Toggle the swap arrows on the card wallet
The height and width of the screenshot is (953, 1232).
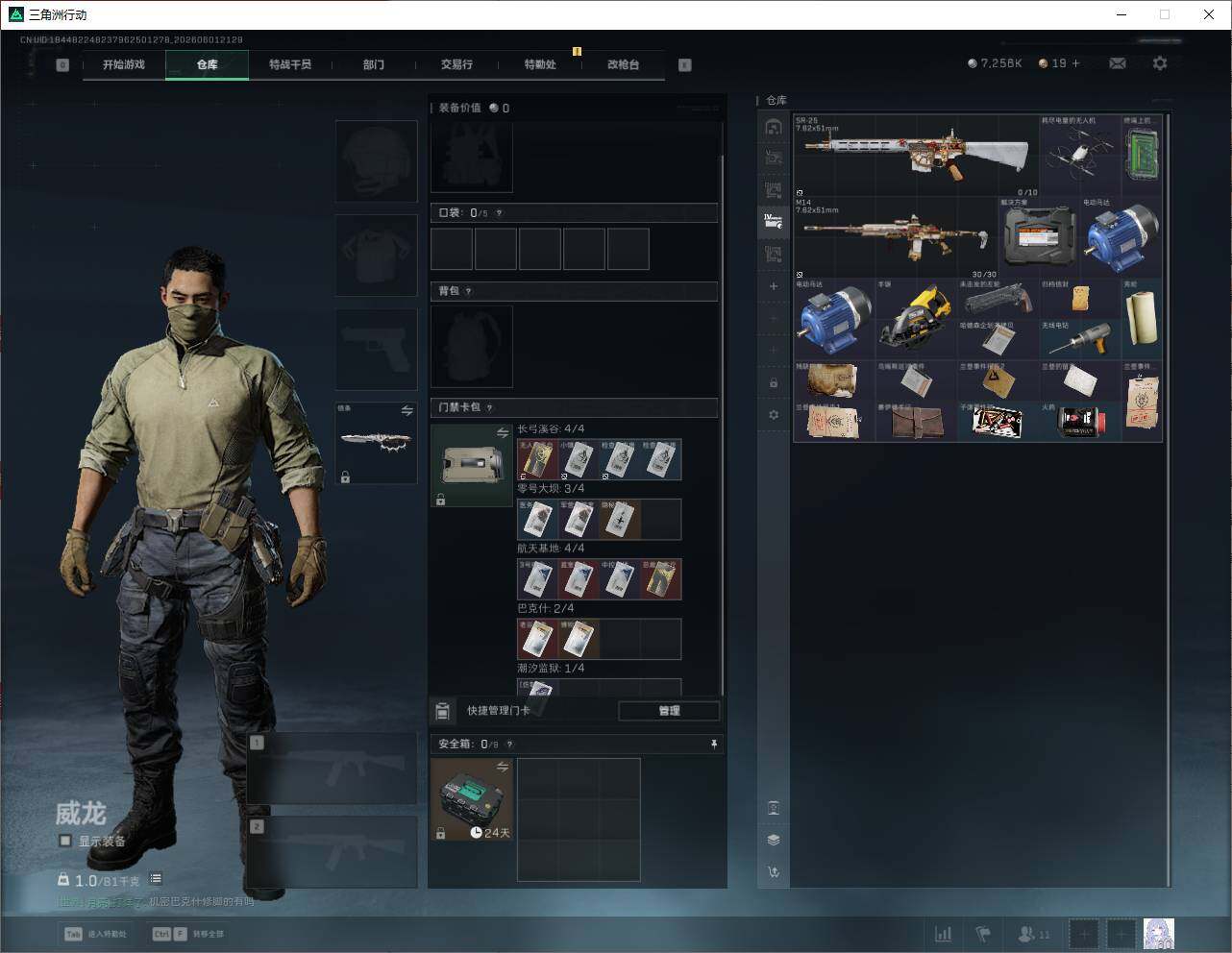503,433
